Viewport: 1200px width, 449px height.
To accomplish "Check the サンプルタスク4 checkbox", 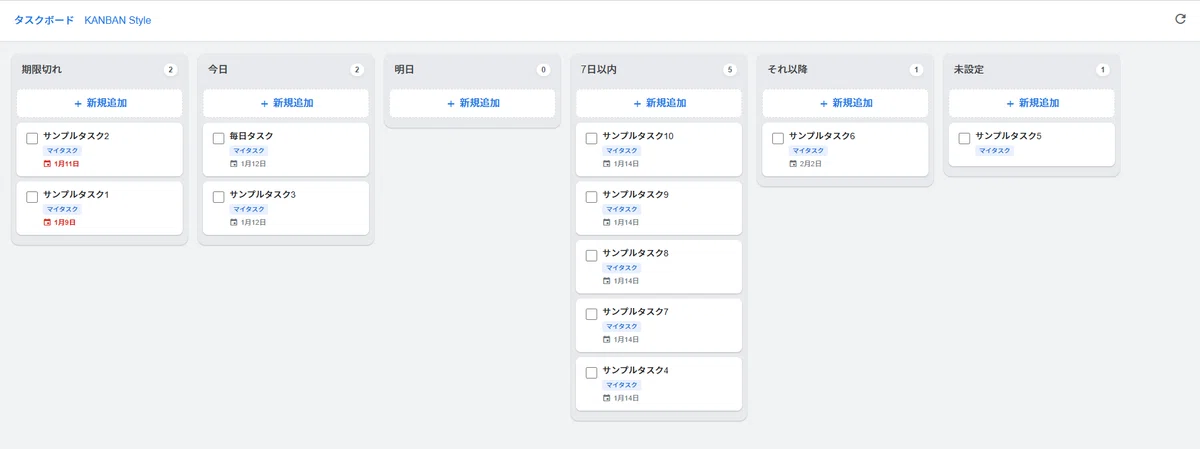I will coord(591,373).
